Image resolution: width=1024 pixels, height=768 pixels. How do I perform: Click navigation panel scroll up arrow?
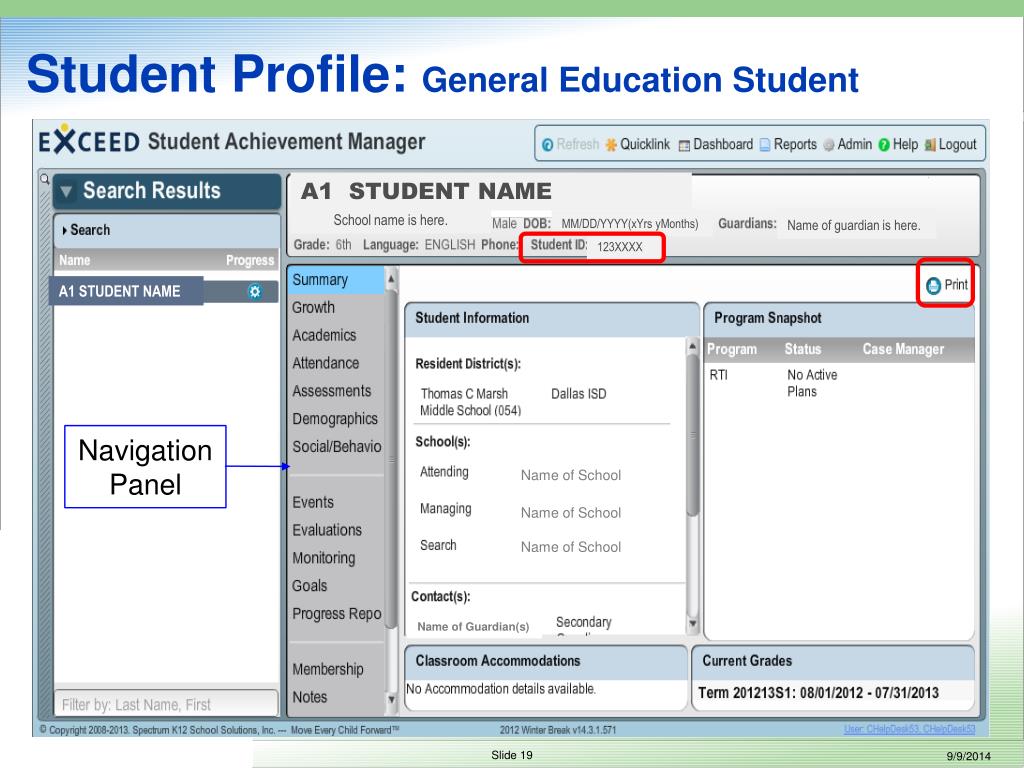point(391,280)
